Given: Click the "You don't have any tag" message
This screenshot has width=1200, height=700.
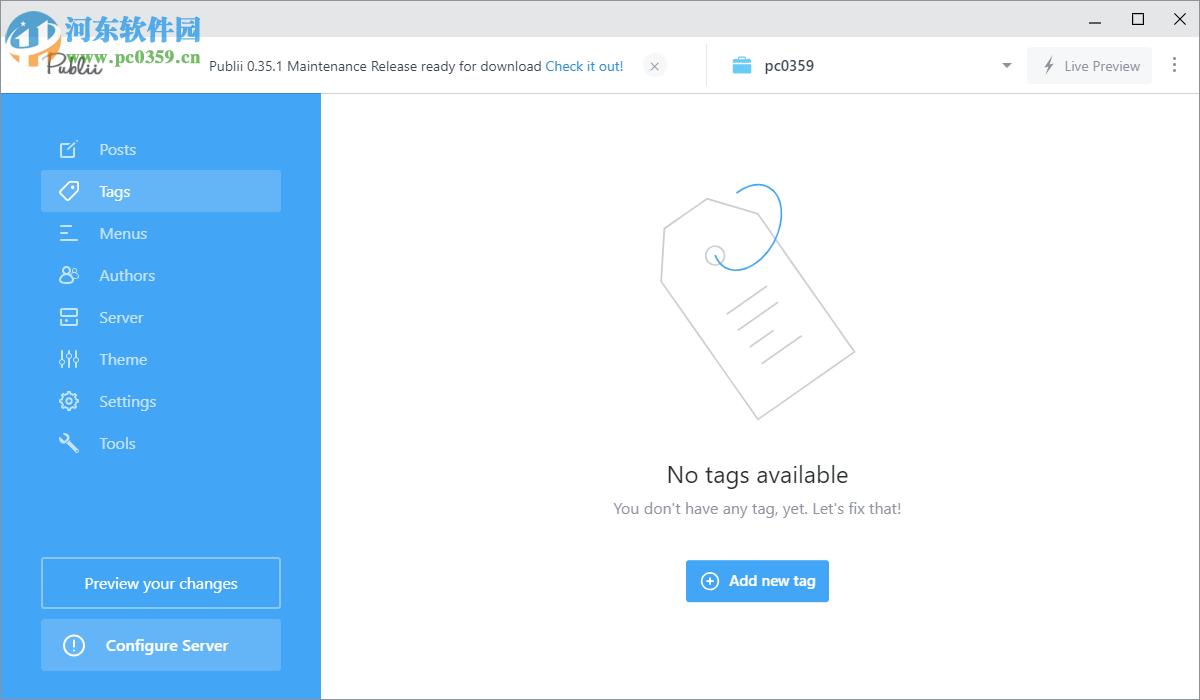Looking at the screenshot, I should (x=757, y=509).
